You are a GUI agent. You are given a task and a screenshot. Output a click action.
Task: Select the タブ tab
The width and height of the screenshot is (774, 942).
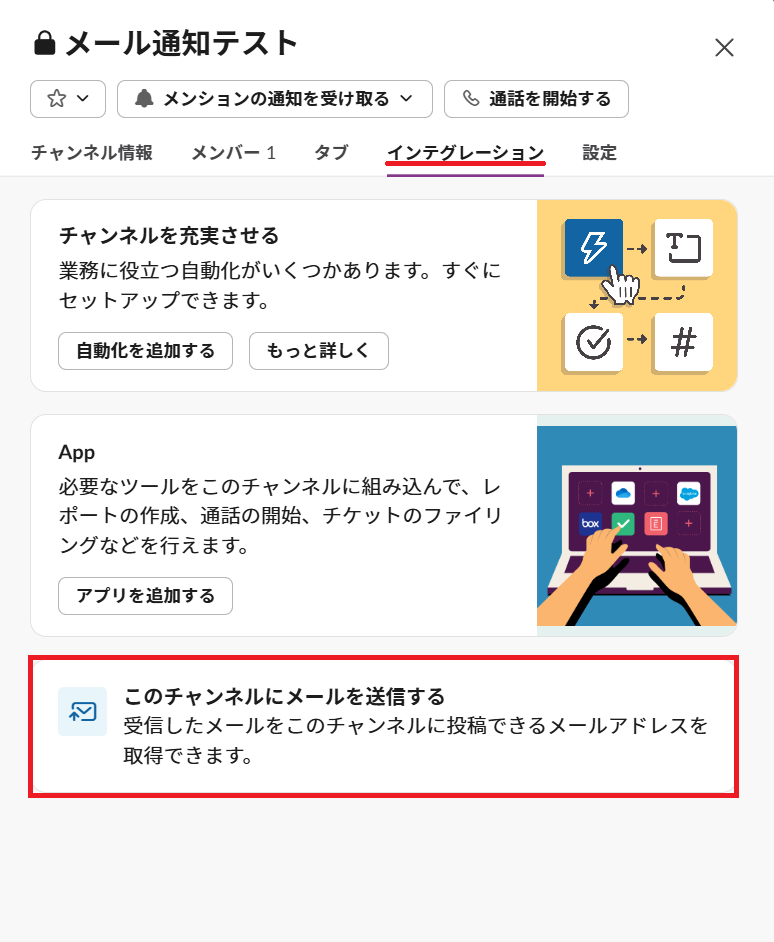[x=331, y=153]
